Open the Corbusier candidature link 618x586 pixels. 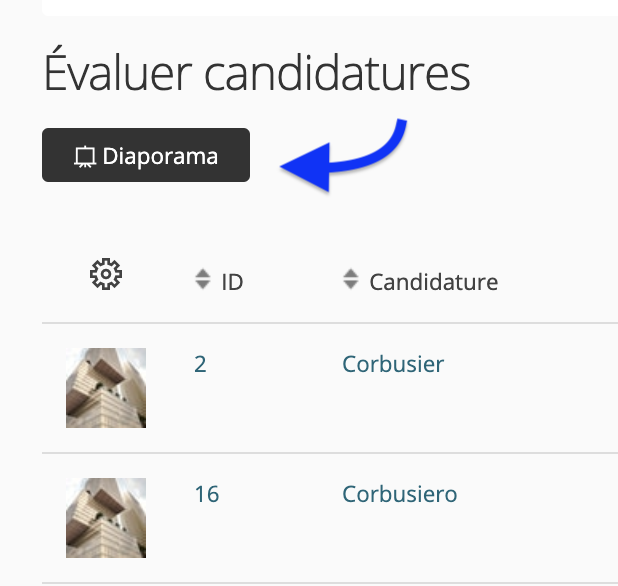(x=393, y=364)
